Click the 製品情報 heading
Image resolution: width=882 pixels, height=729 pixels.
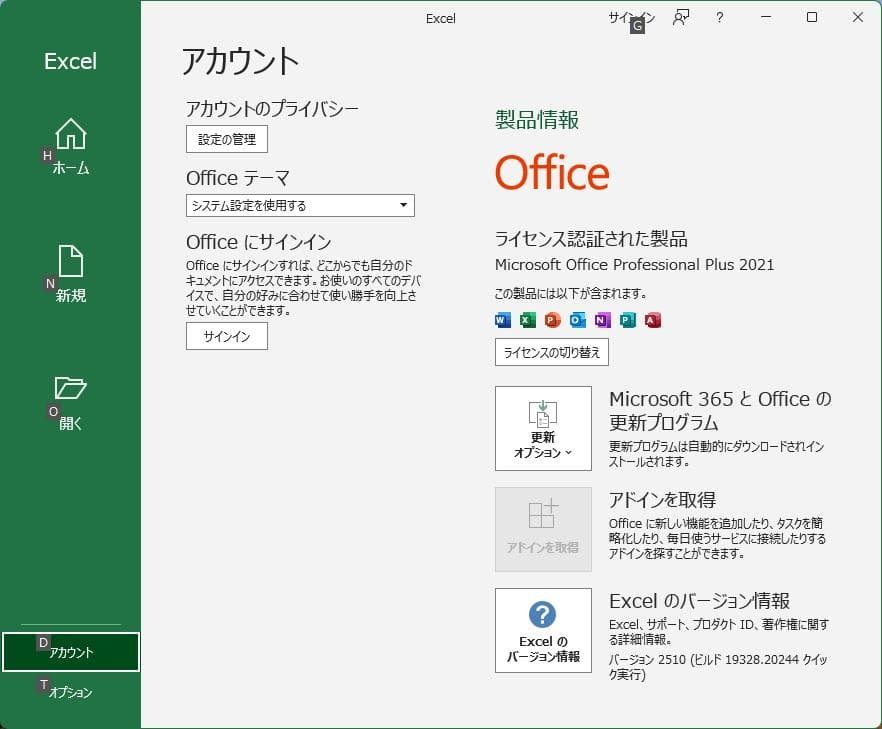[x=537, y=120]
